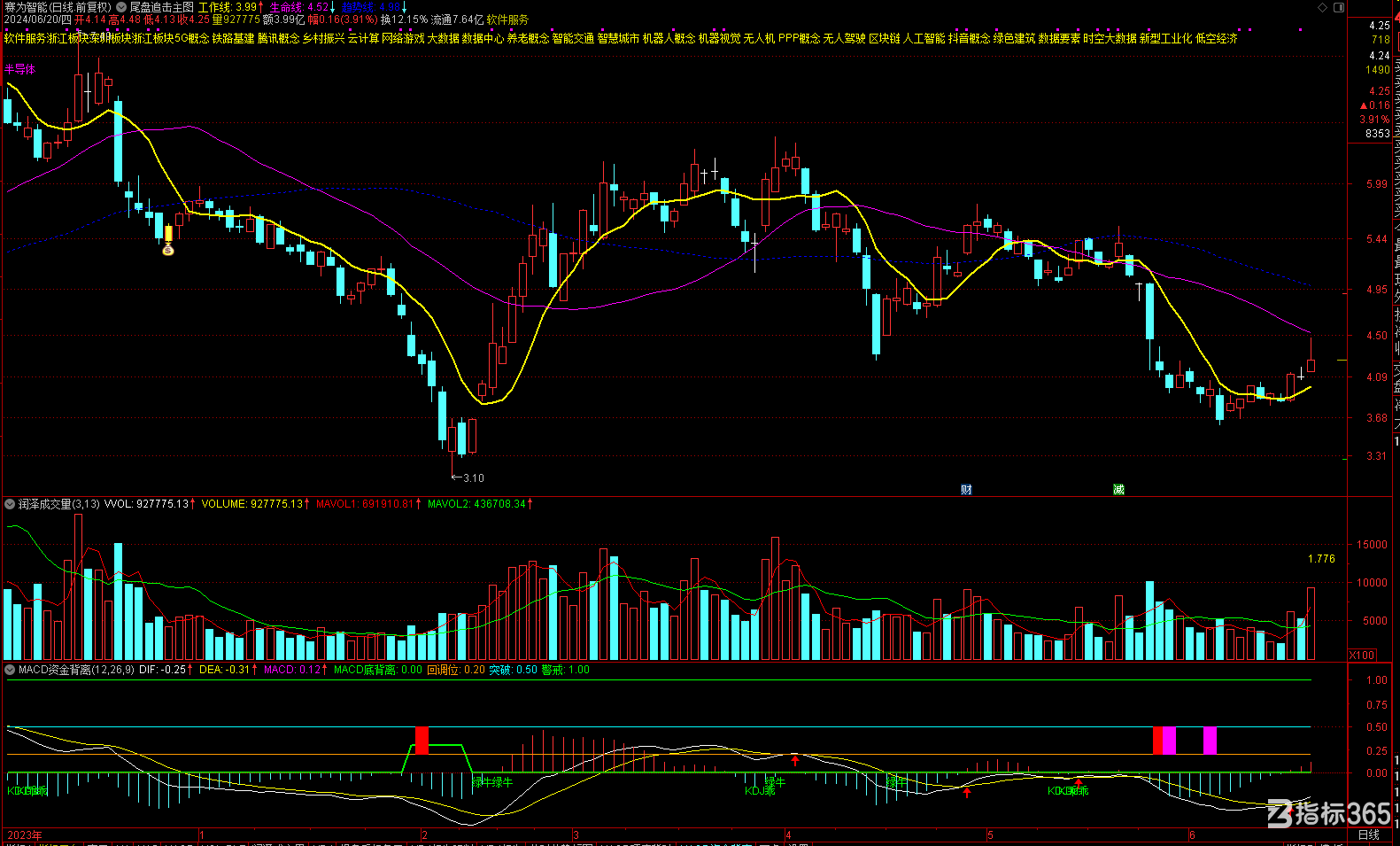1400x846 pixels.
Task: Open the 智慧城市 concept tag
Action: click(x=619, y=39)
